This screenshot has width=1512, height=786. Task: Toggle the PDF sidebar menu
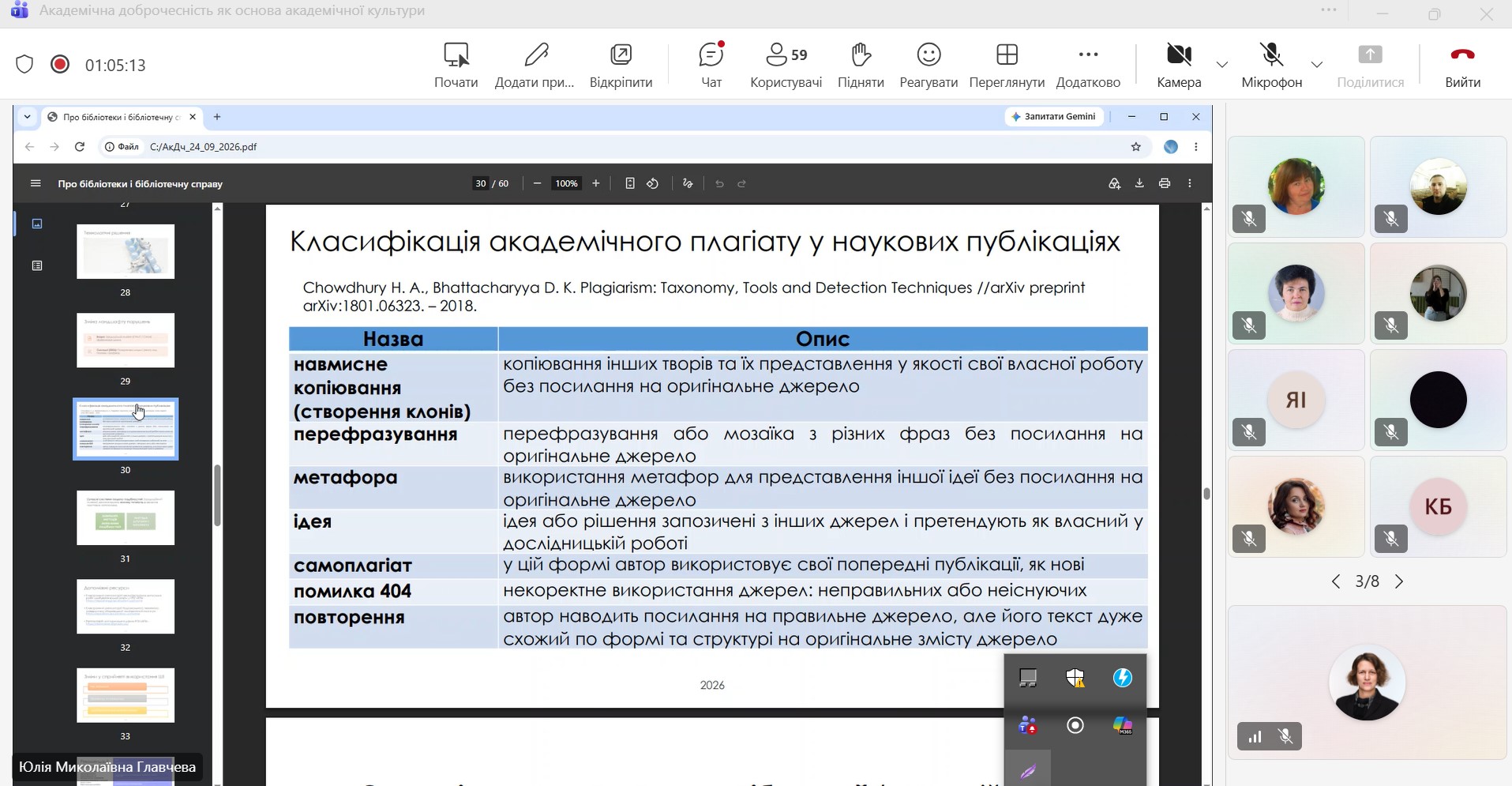pos(36,183)
